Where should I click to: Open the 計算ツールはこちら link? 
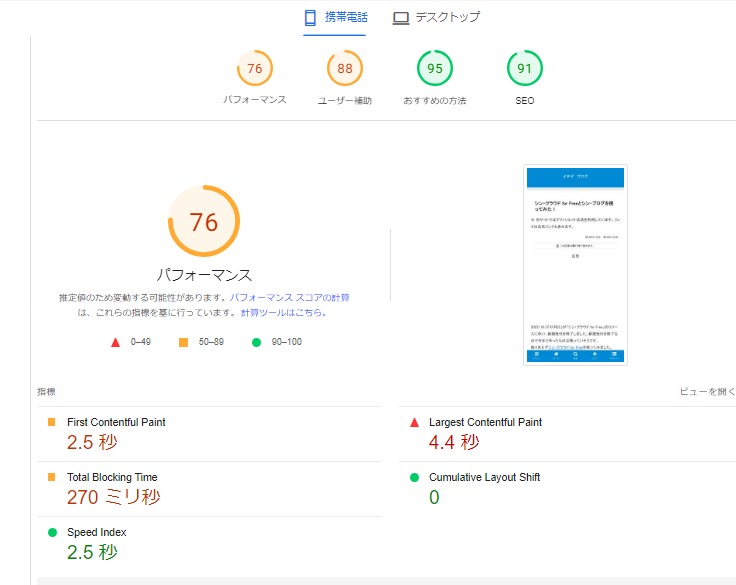point(284,313)
